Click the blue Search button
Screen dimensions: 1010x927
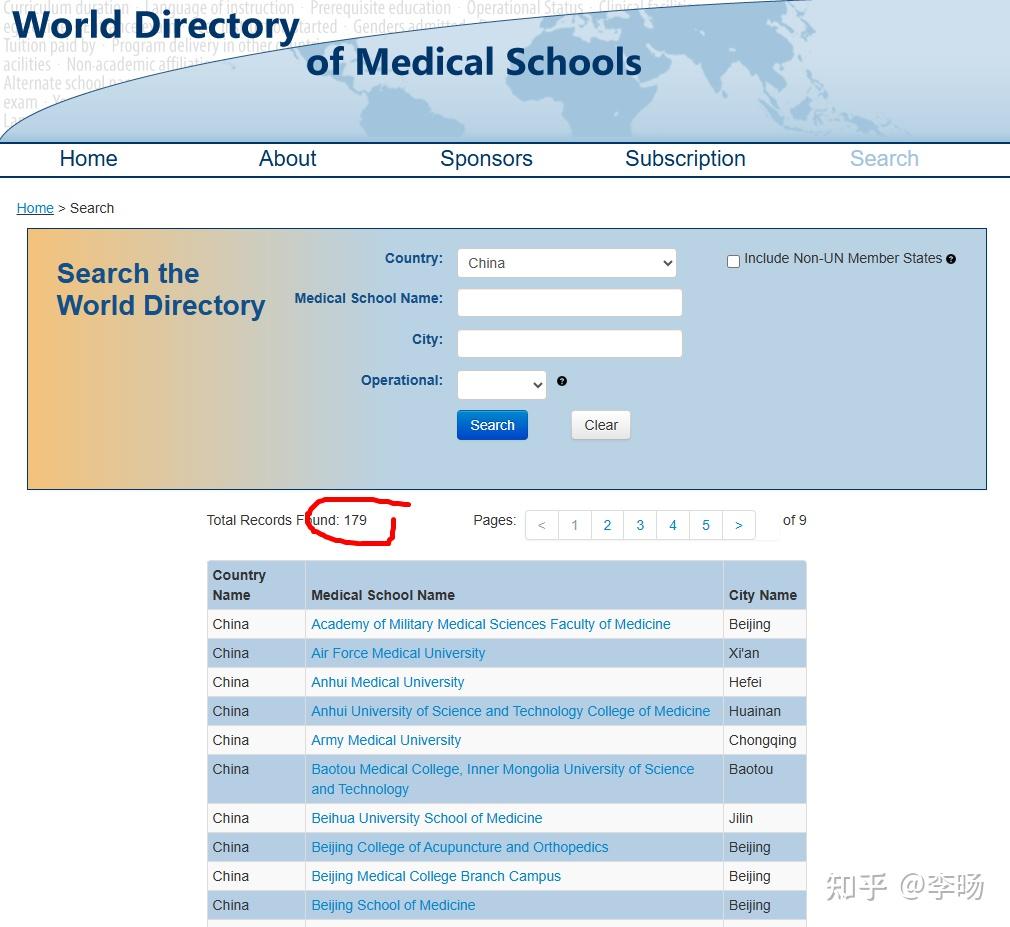coord(492,425)
